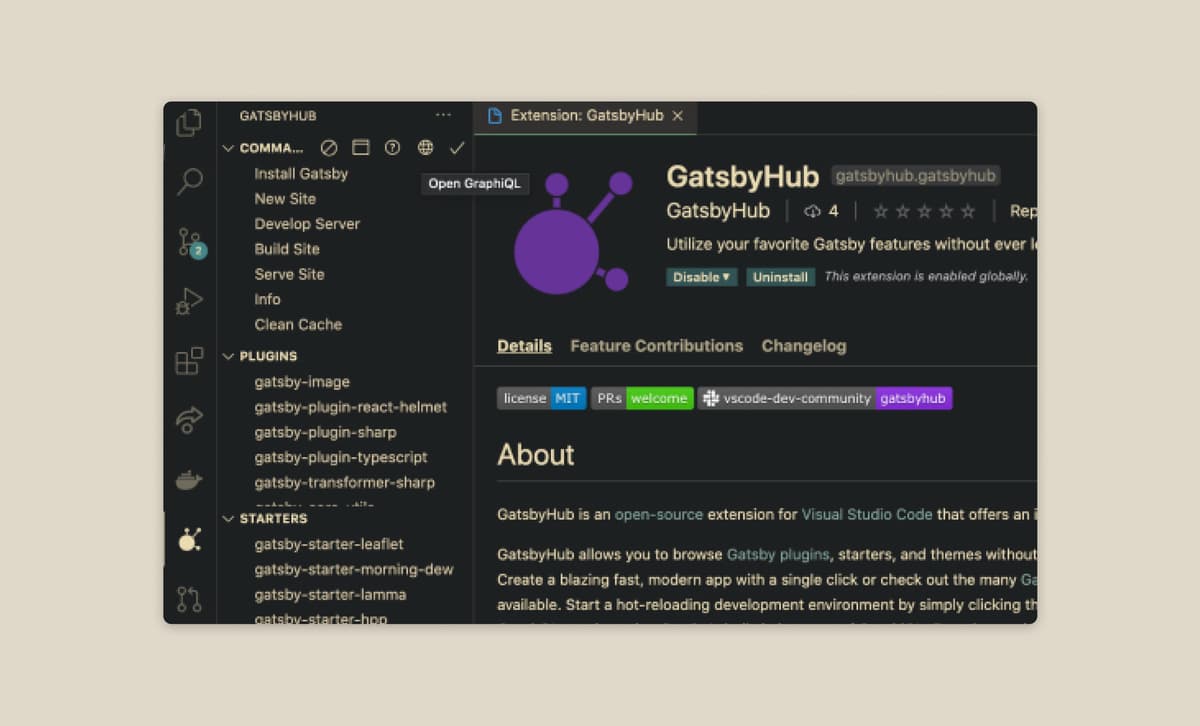Select gatsby-plugin-react-helmet plugin
This screenshot has height=726, width=1200.
pyautogui.click(x=351, y=407)
